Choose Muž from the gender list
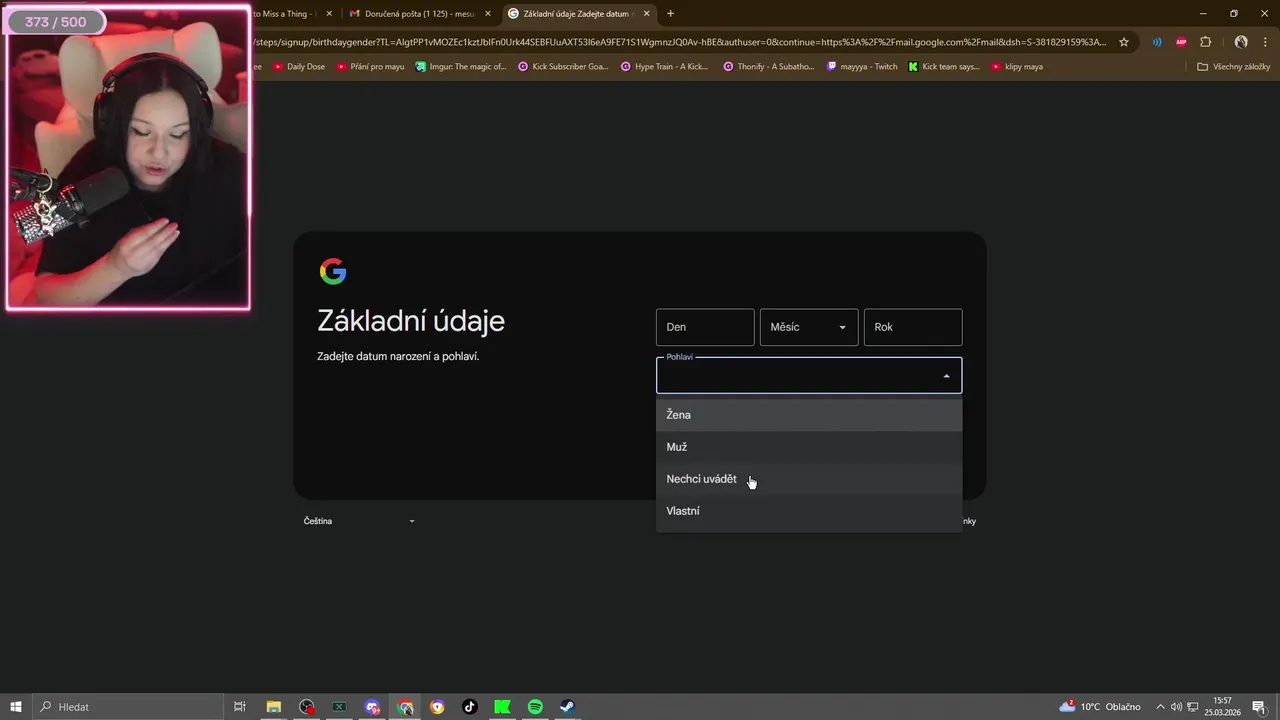Viewport: 1280px width, 720px height. (x=809, y=447)
